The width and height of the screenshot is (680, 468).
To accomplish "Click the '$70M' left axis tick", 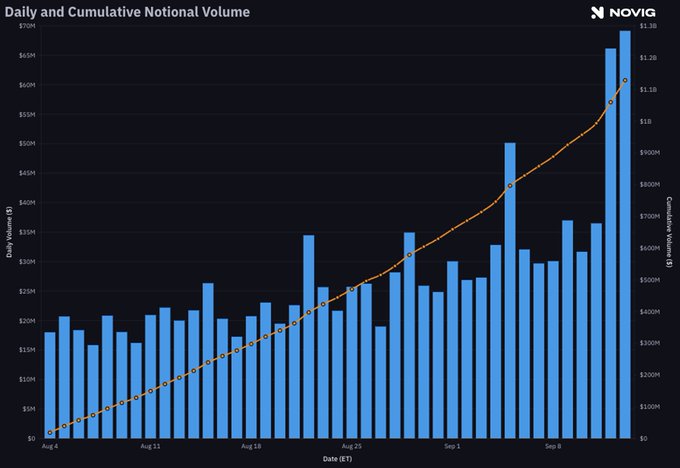I will [27, 26].
